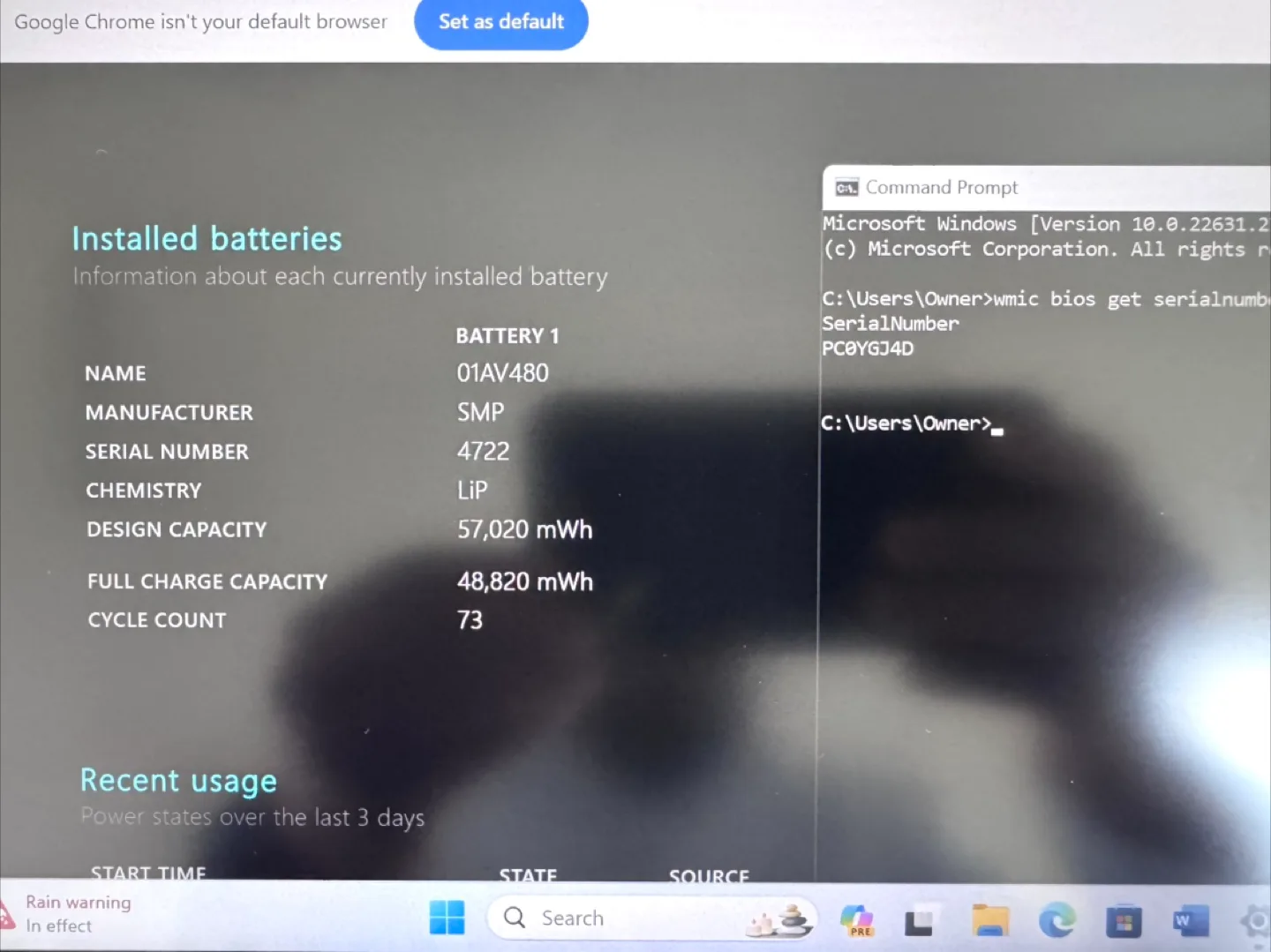
Task: Click the Set as default button
Action: click(x=500, y=22)
